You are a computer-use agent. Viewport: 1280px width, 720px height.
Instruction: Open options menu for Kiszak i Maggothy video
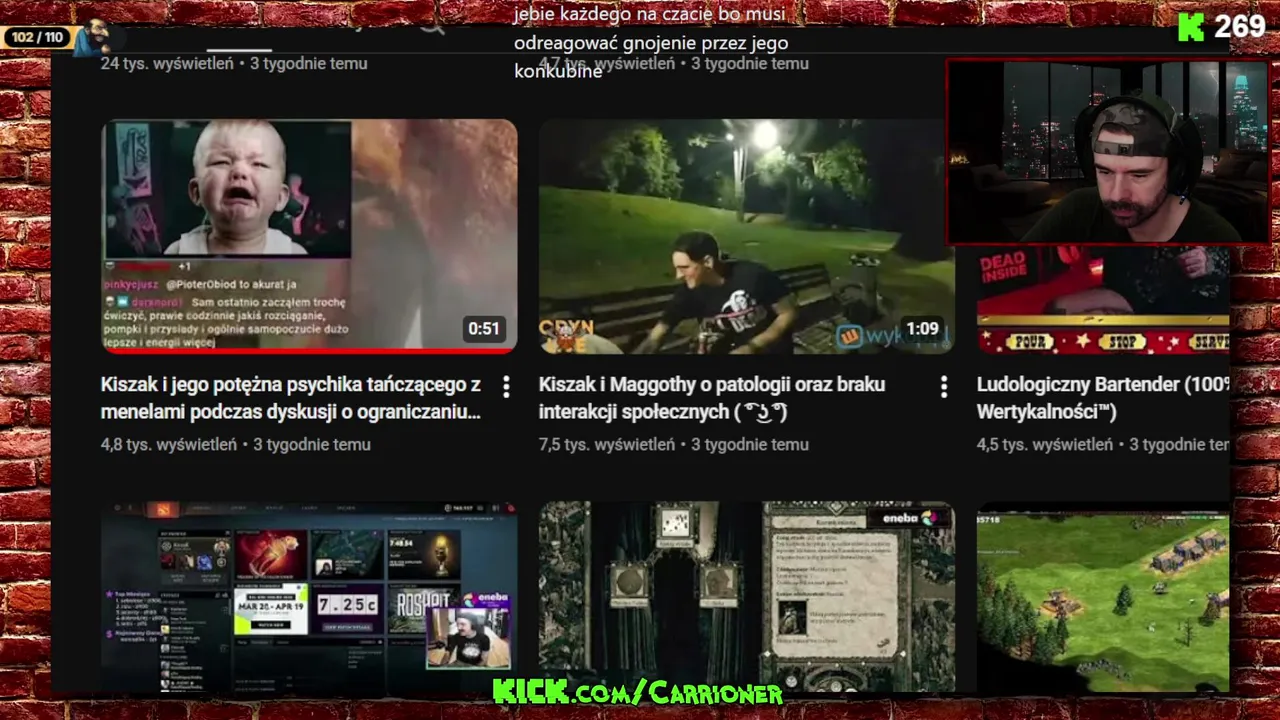[x=944, y=386]
